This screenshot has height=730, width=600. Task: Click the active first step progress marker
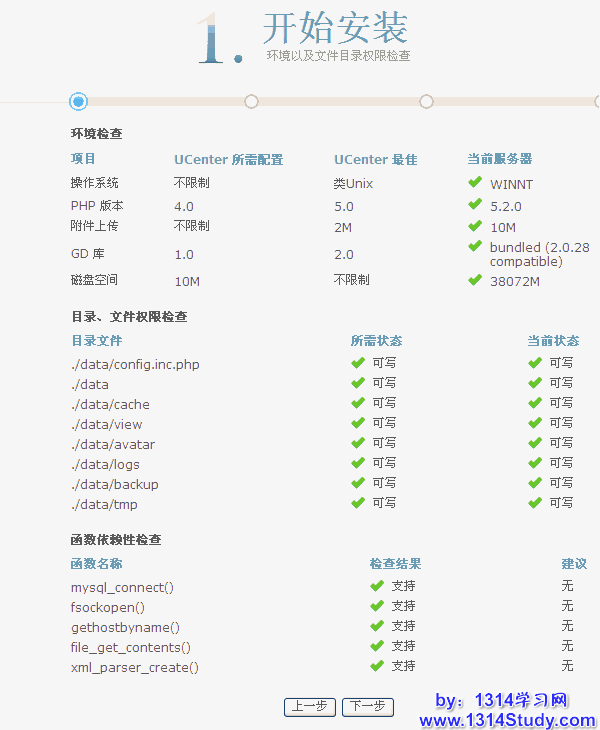(79, 101)
